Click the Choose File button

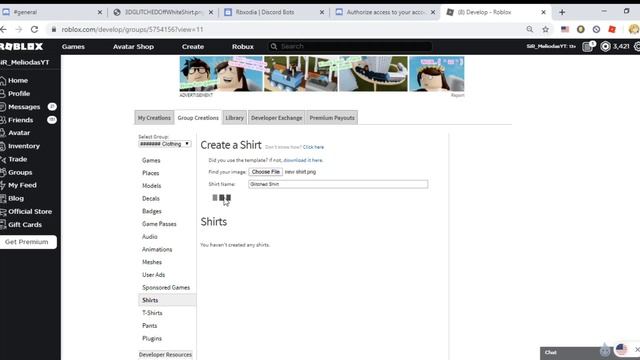(x=266, y=172)
